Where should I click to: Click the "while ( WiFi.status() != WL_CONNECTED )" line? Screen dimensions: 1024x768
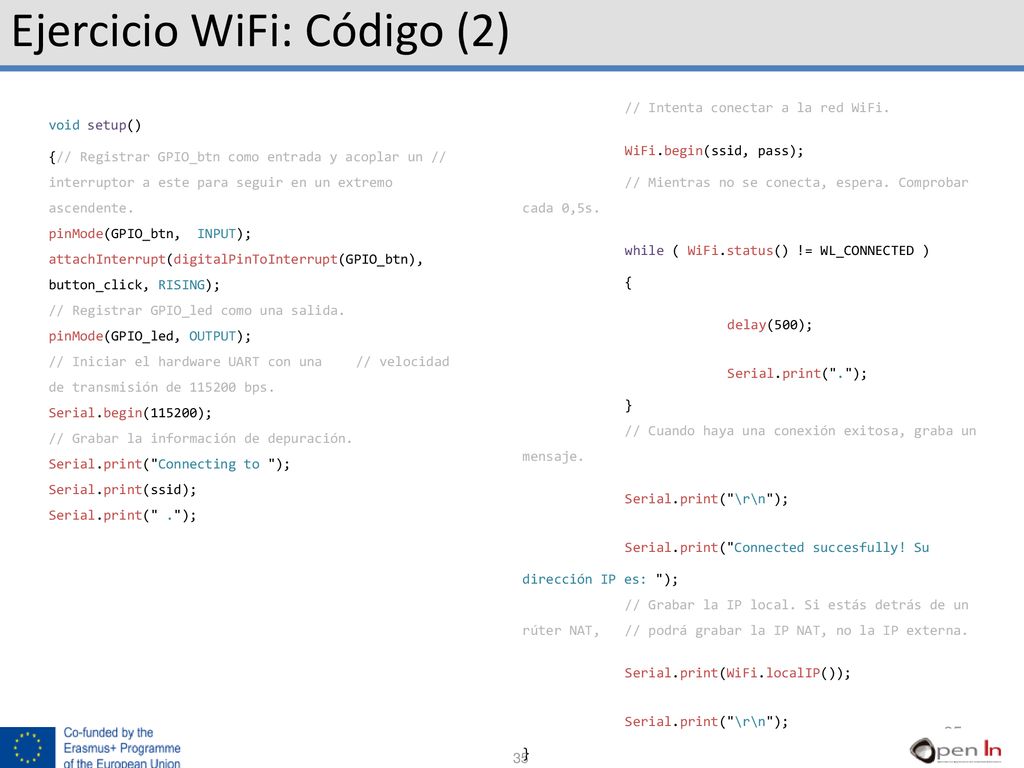pos(776,251)
